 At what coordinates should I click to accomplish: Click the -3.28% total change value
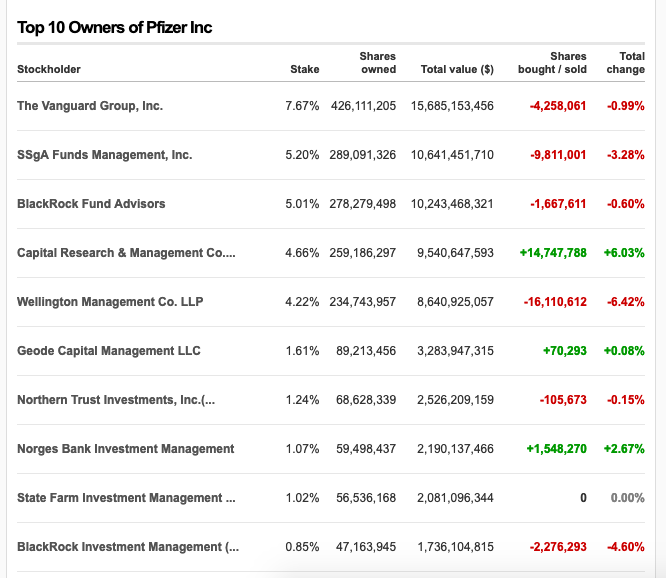tap(626, 155)
